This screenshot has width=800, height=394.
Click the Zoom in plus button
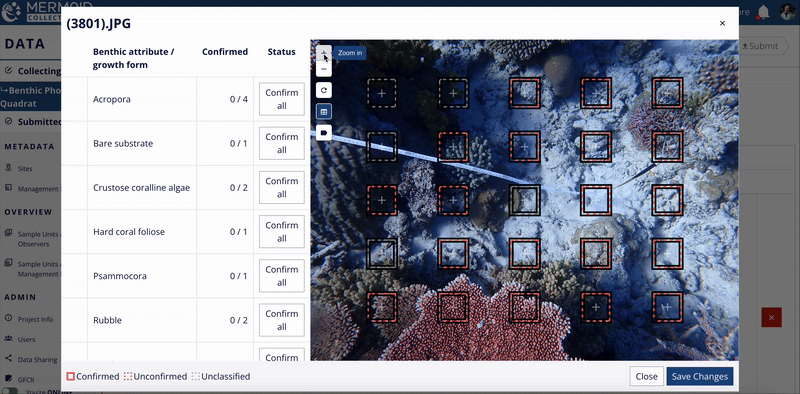pyautogui.click(x=323, y=53)
